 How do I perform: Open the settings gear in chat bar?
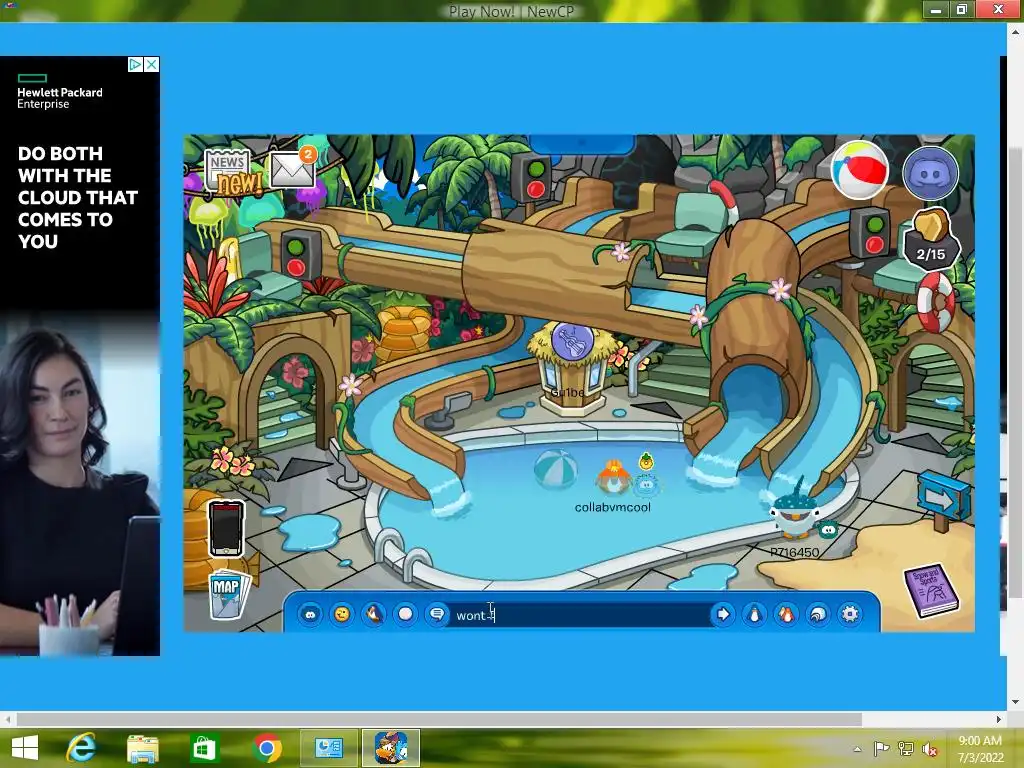(x=850, y=615)
